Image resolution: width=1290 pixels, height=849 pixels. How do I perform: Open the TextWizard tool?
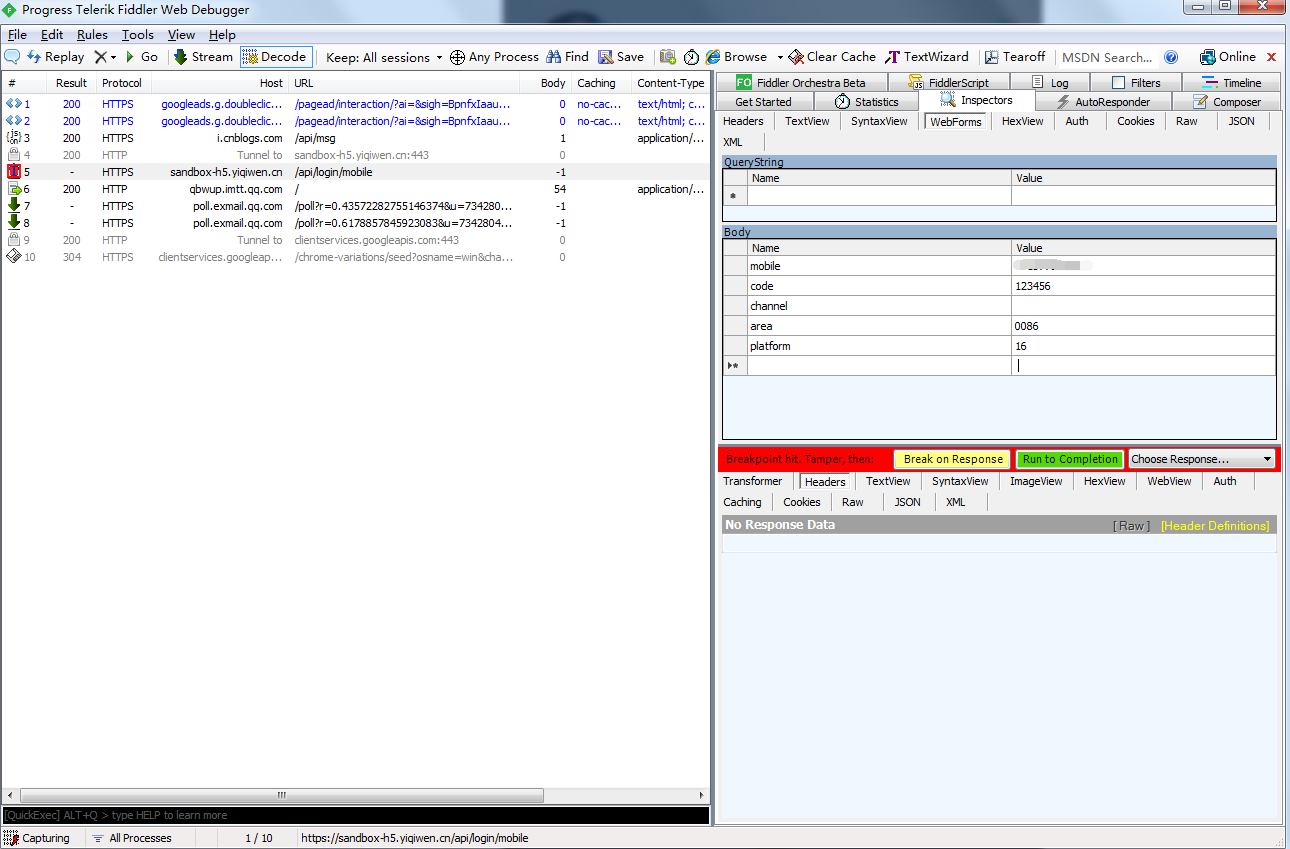click(927, 57)
